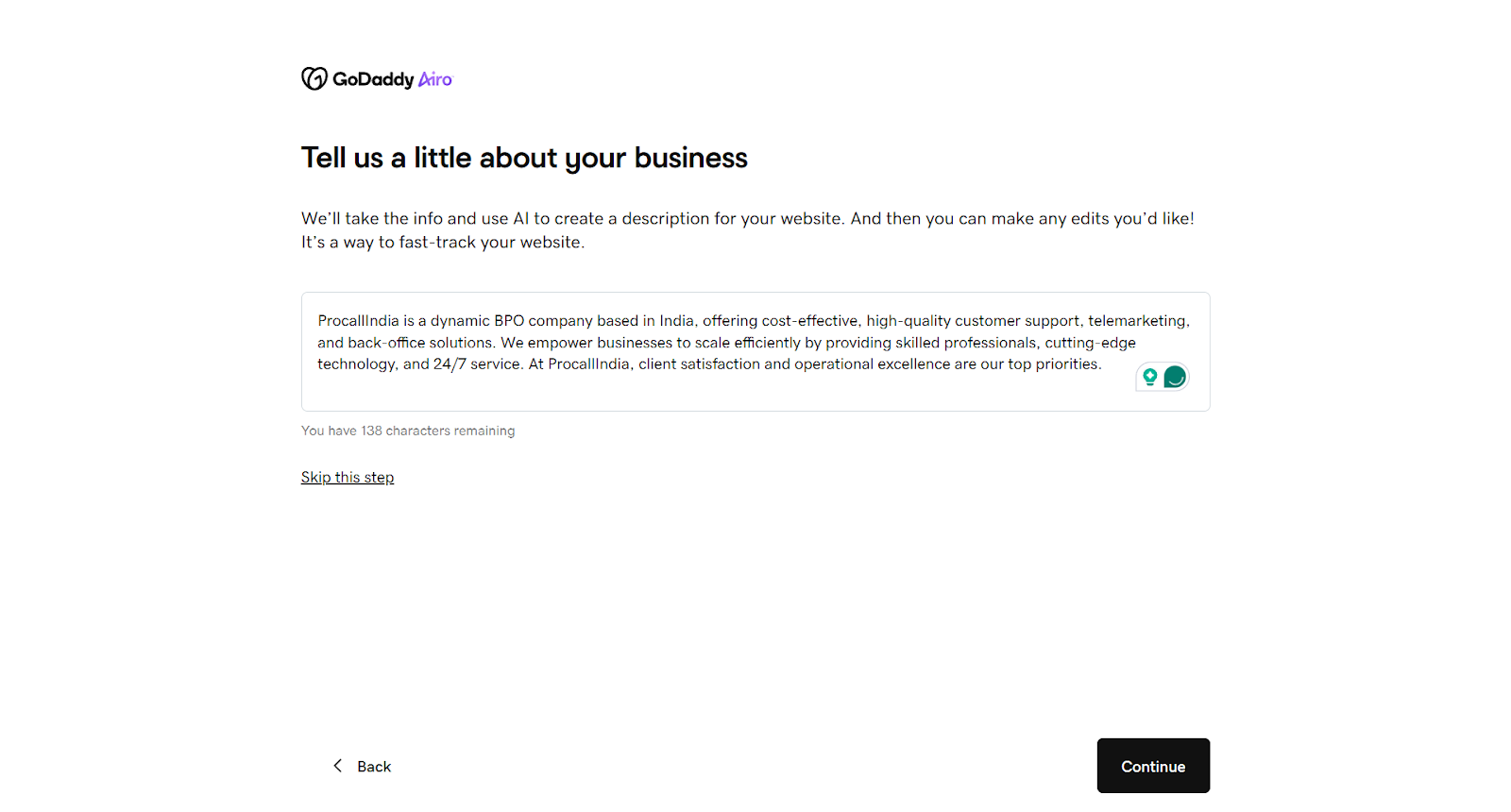Image resolution: width=1511 pixels, height=812 pixels.
Task: Click the word telemarketing in the description
Action: click(1137, 321)
